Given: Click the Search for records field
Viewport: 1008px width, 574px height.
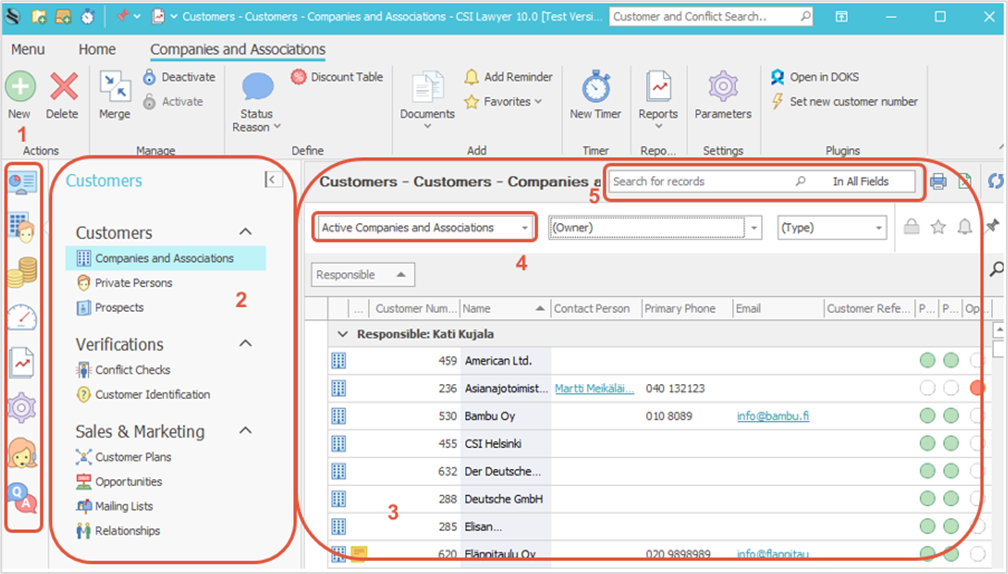Looking at the screenshot, I should click(x=700, y=181).
